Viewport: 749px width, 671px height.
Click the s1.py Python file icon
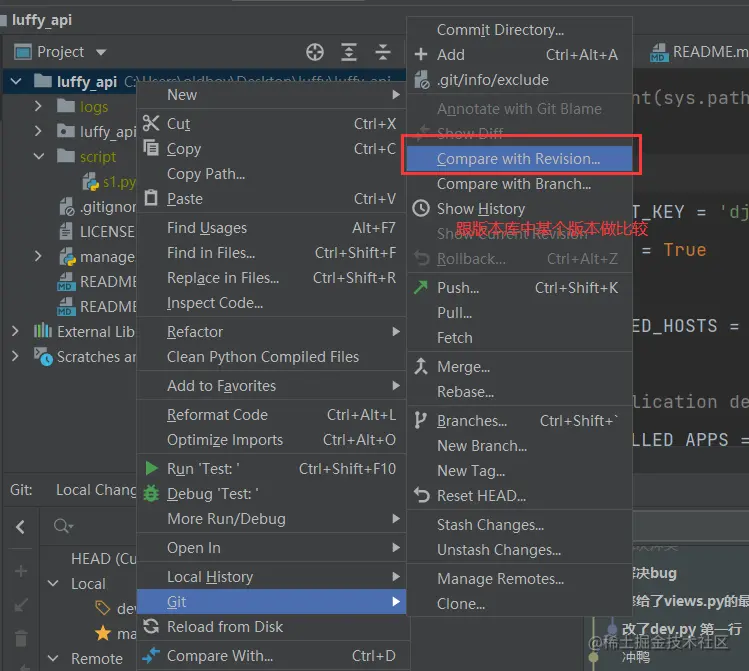coord(90,181)
